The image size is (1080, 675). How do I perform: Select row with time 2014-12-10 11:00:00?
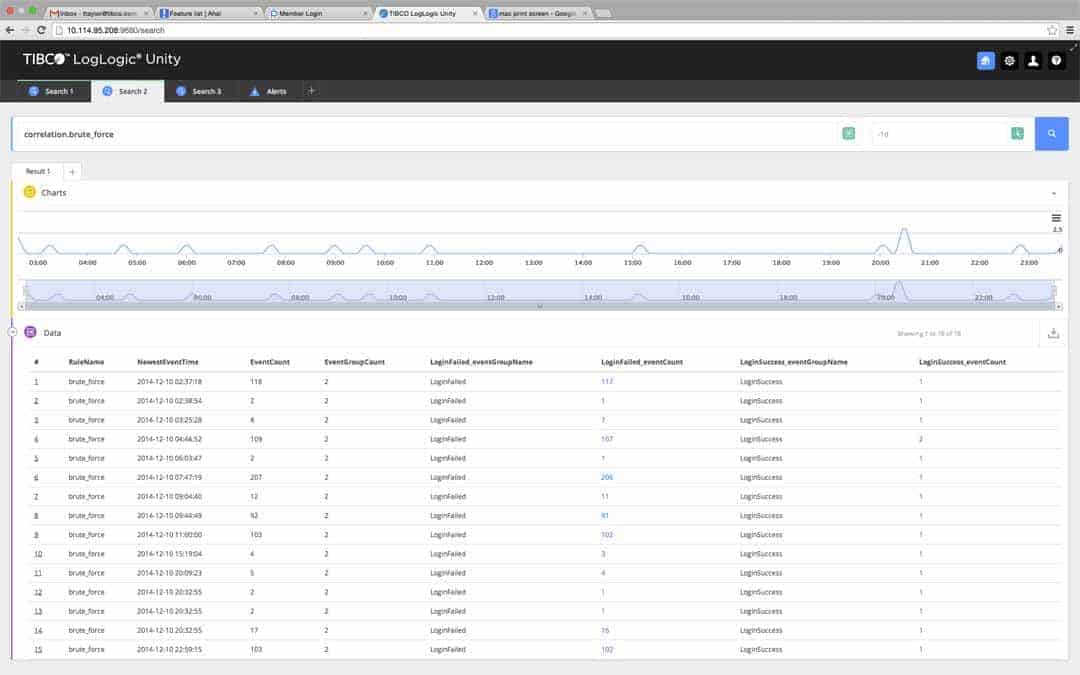(544, 534)
